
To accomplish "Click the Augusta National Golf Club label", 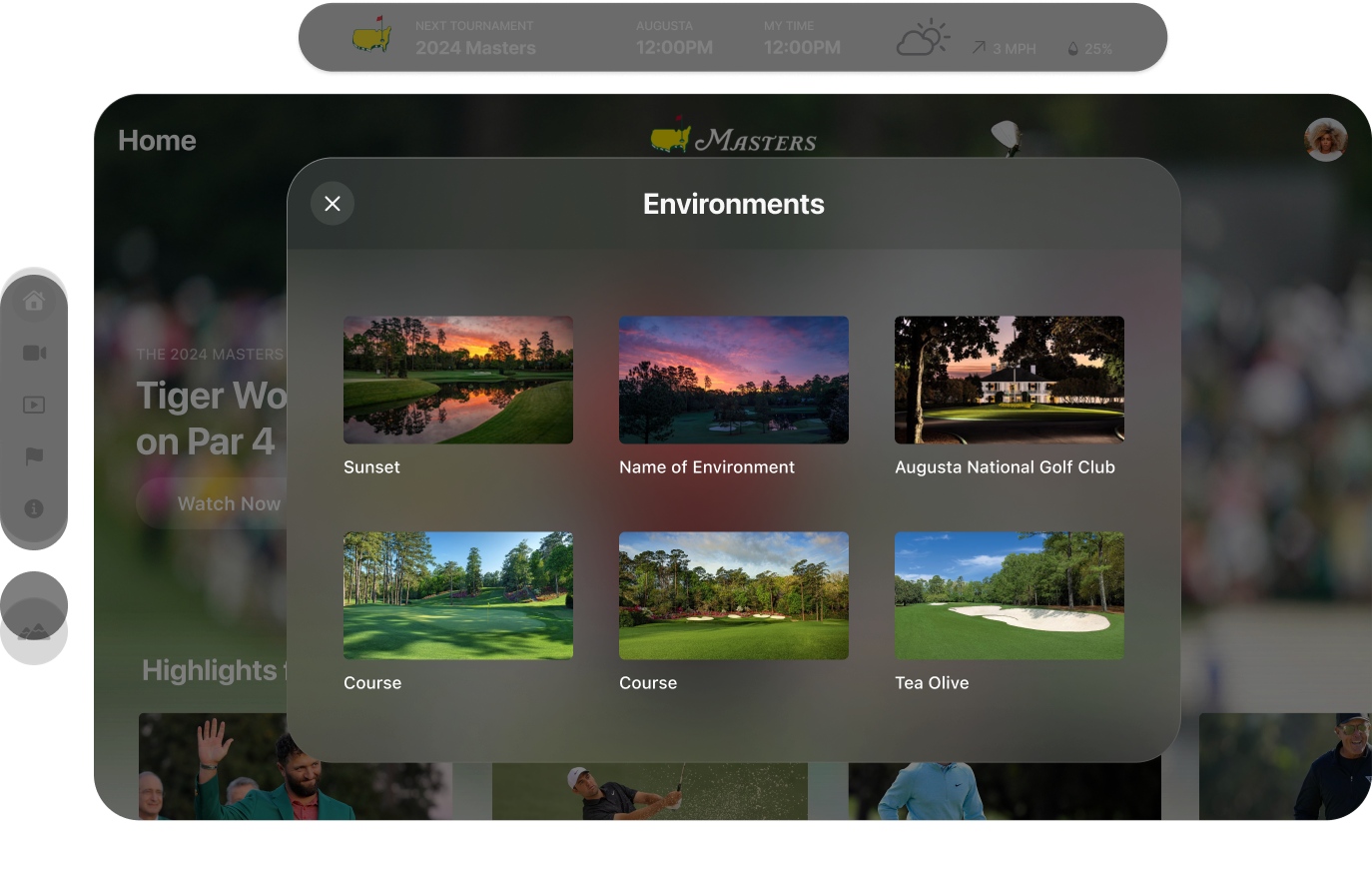I will pos(1005,467).
